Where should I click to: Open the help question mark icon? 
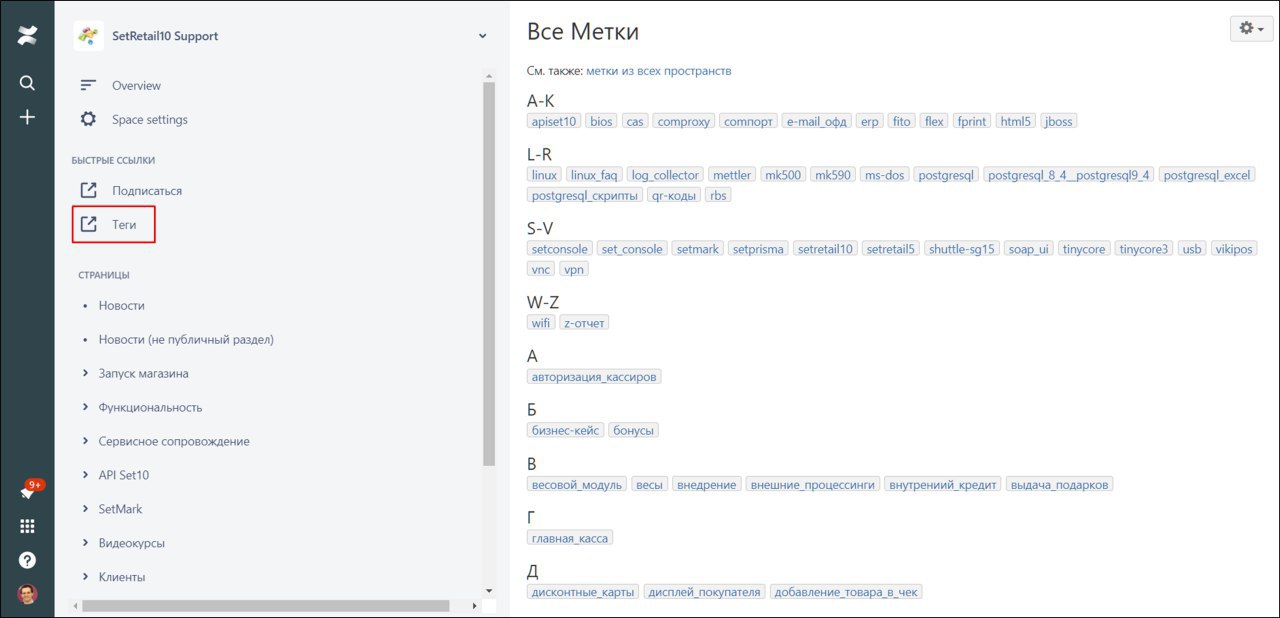click(27, 560)
